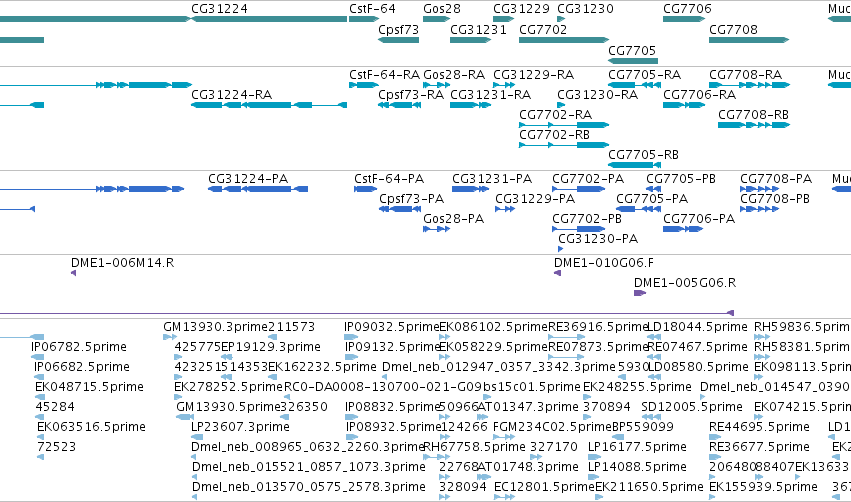This screenshot has width=851, height=502.
Task: Click the CstF-64-PA protein label
Action: [389, 179]
